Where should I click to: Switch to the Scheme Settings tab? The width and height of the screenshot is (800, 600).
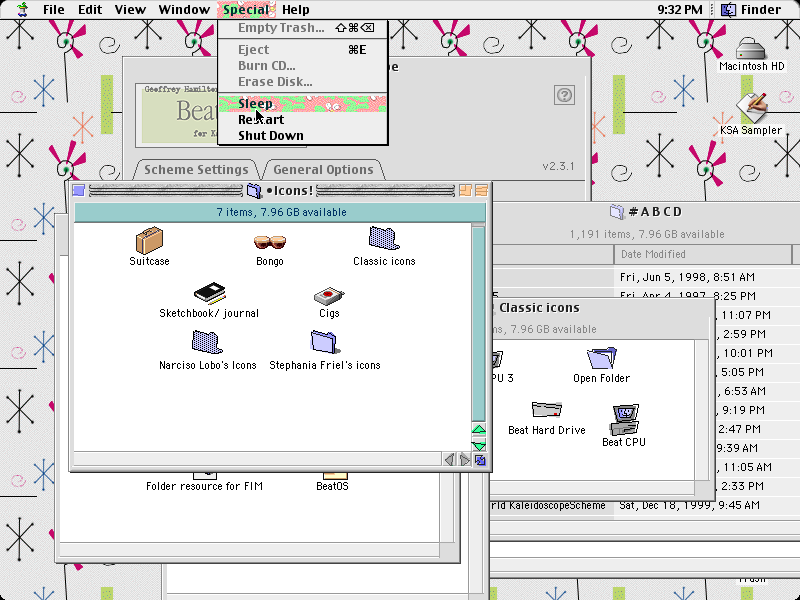(196, 169)
